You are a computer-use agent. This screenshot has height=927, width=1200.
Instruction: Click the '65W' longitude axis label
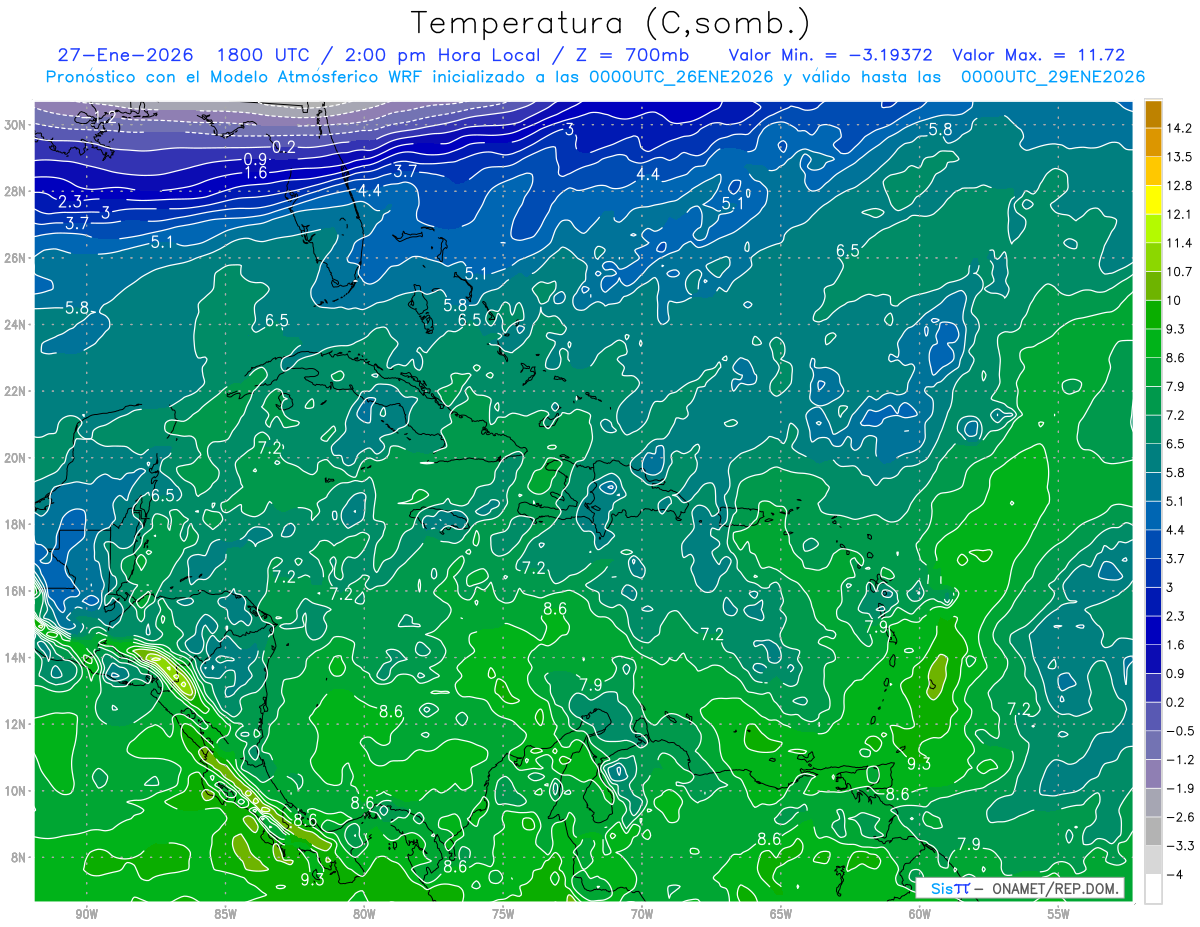[x=781, y=915]
